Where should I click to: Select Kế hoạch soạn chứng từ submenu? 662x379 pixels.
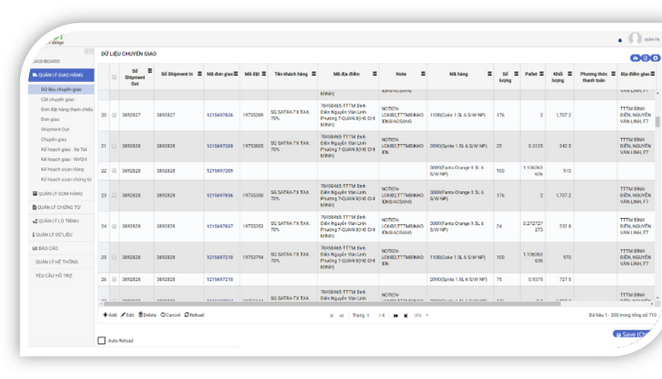[66, 179]
